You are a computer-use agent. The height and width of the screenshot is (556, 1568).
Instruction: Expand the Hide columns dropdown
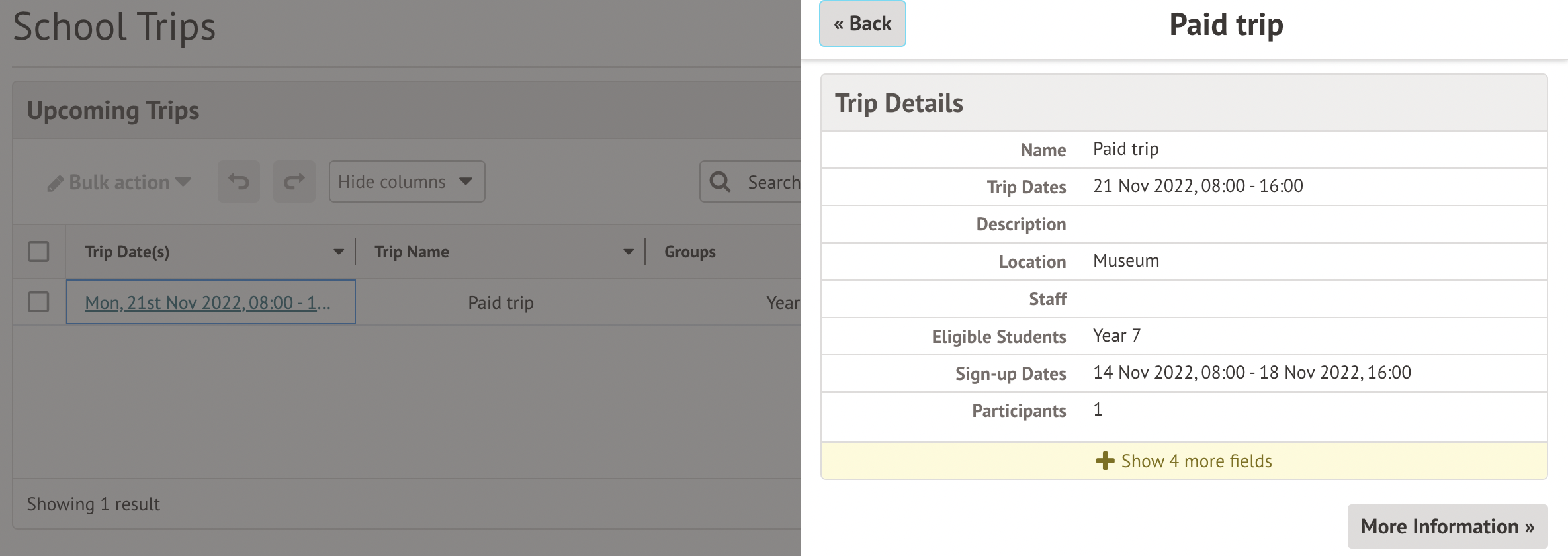pos(406,181)
